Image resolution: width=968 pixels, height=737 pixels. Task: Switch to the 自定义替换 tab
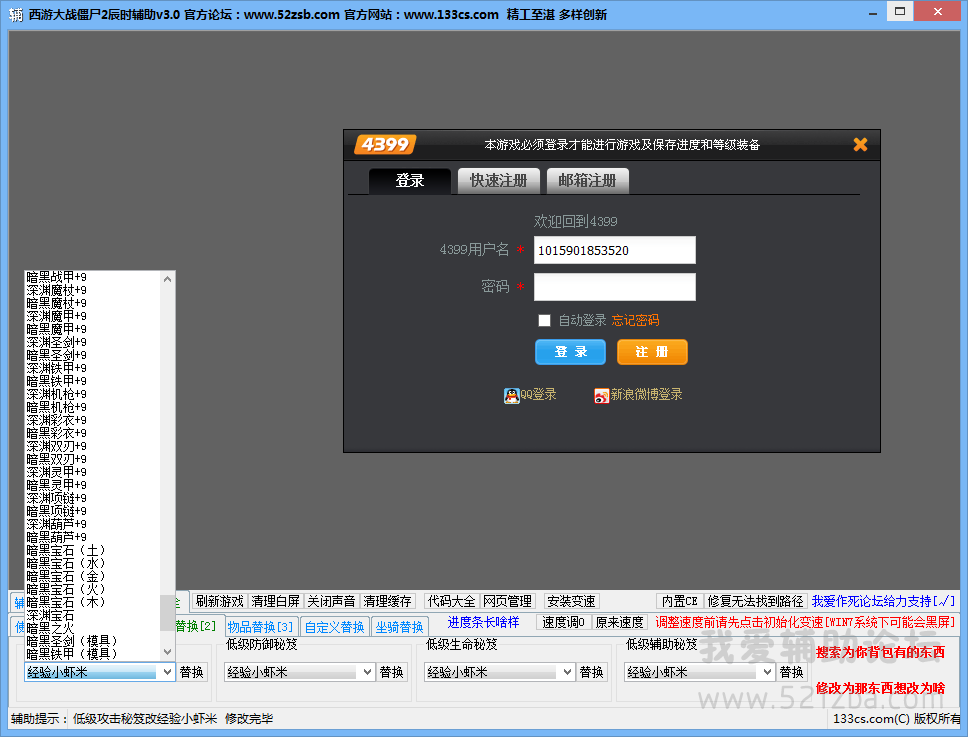(x=335, y=627)
